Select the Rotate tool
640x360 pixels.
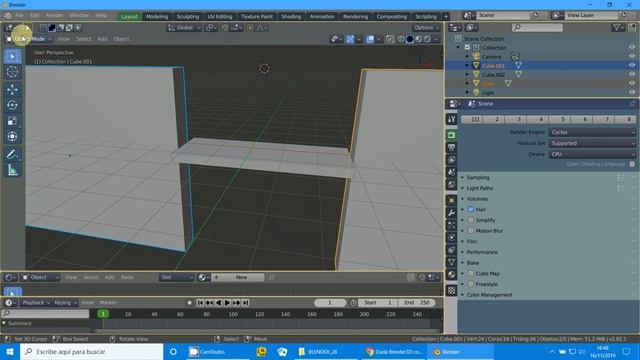[13, 105]
